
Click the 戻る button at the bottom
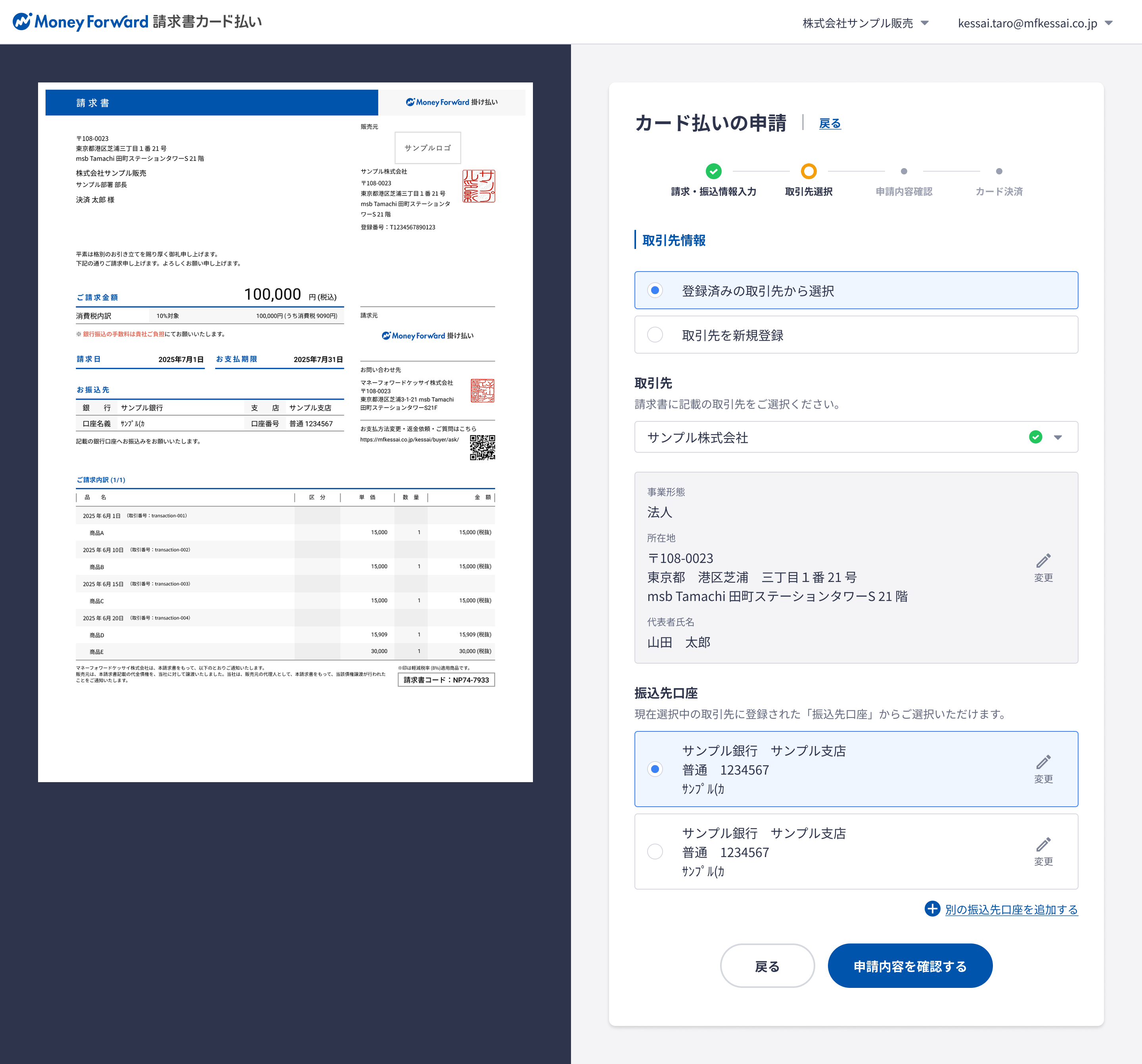pos(767,966)
